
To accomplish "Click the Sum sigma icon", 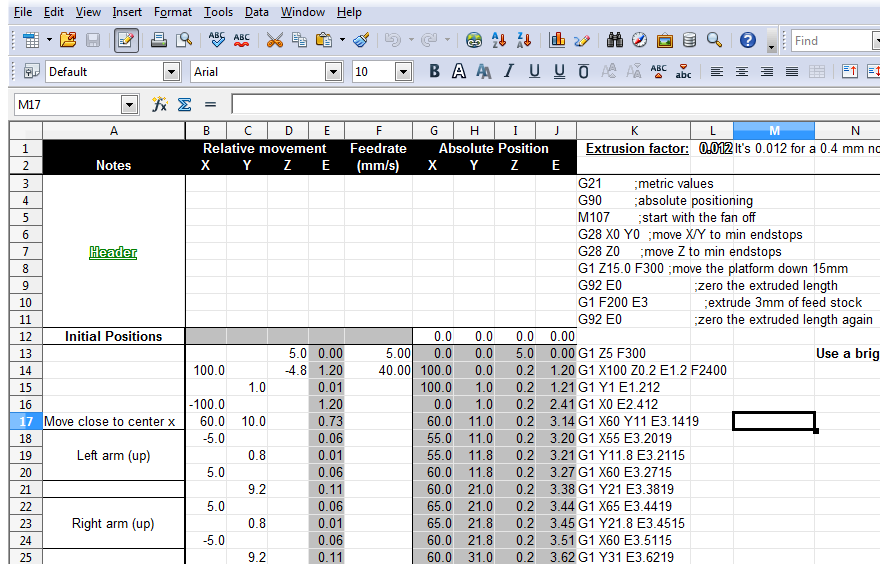I will pyautogui.click(x=184, y=105).
